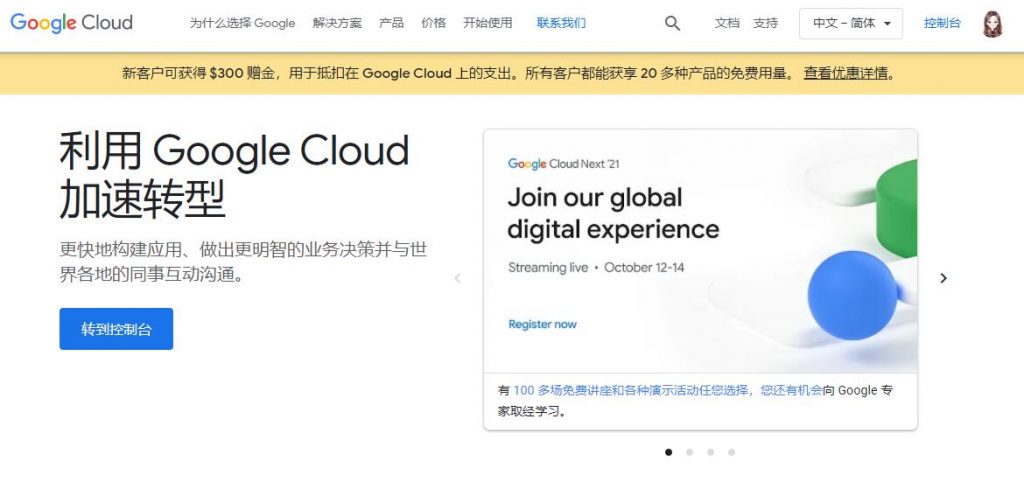Viewport: 1024px width, 482px height.
Task: Open 文档 link
Action: tap(727, 23)
